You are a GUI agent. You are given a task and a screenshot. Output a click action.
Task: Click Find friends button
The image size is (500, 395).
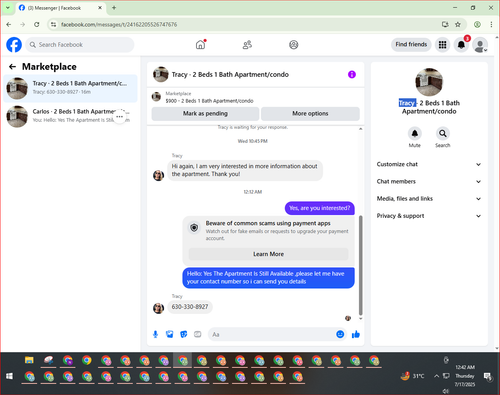coord(411,44)
